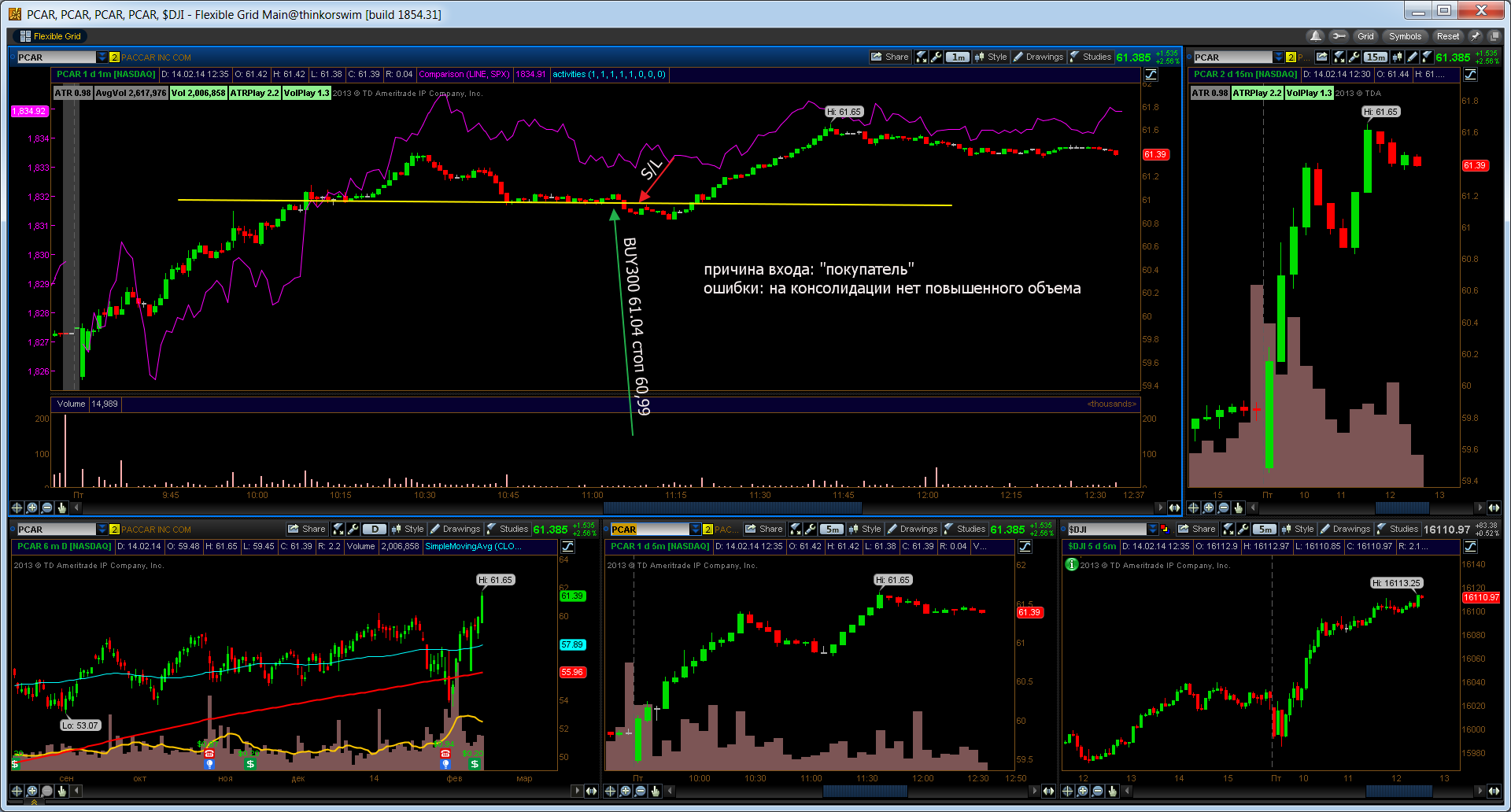Open the 1m timeframe selector
The image size is (1511, 812).
(x=957, y=57)
